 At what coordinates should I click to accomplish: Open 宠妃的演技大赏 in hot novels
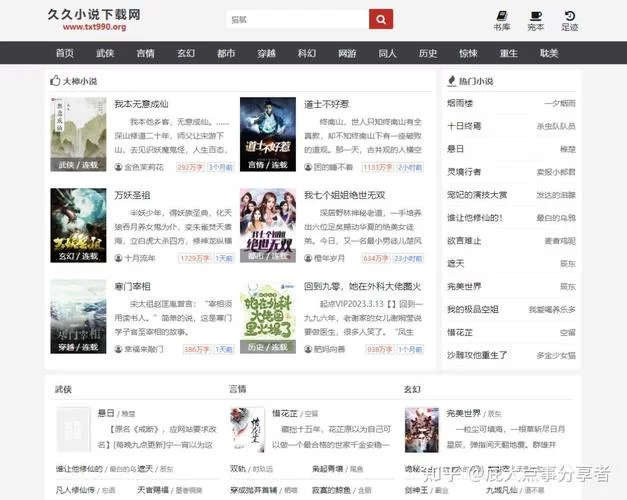coord(477,195)
